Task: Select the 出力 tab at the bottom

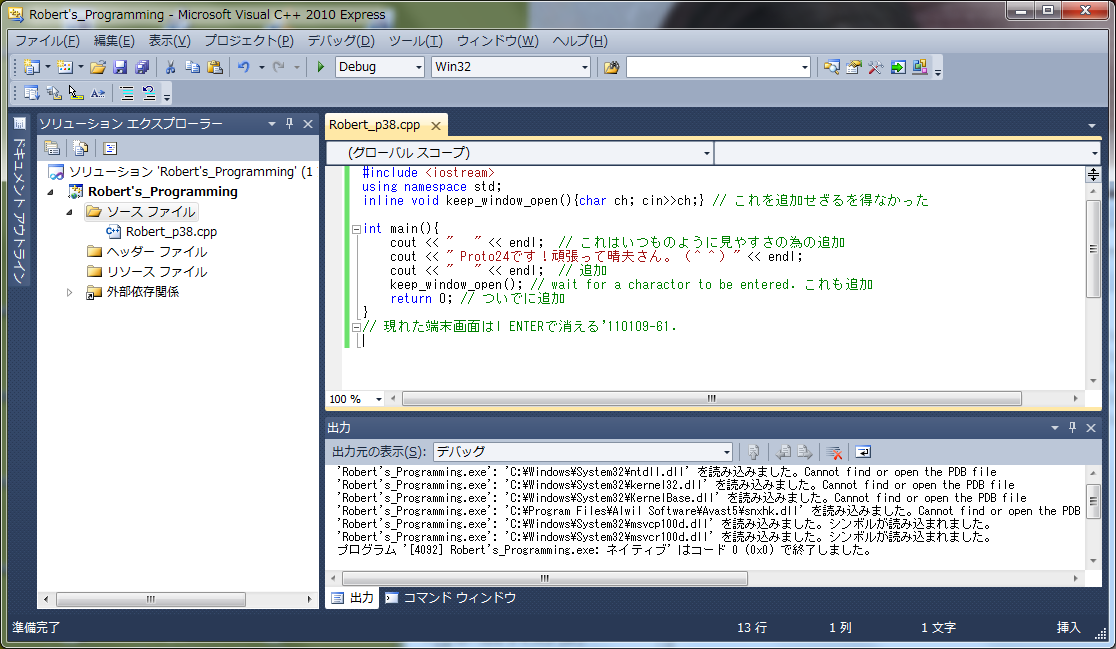Action: pyautogui.click(x=353, y=598)
